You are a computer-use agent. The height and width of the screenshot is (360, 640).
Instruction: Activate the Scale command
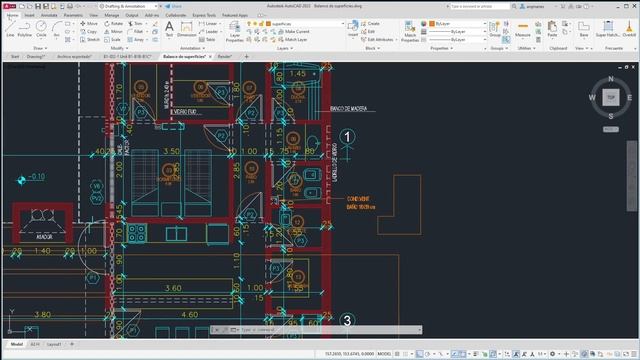point(113,40)
